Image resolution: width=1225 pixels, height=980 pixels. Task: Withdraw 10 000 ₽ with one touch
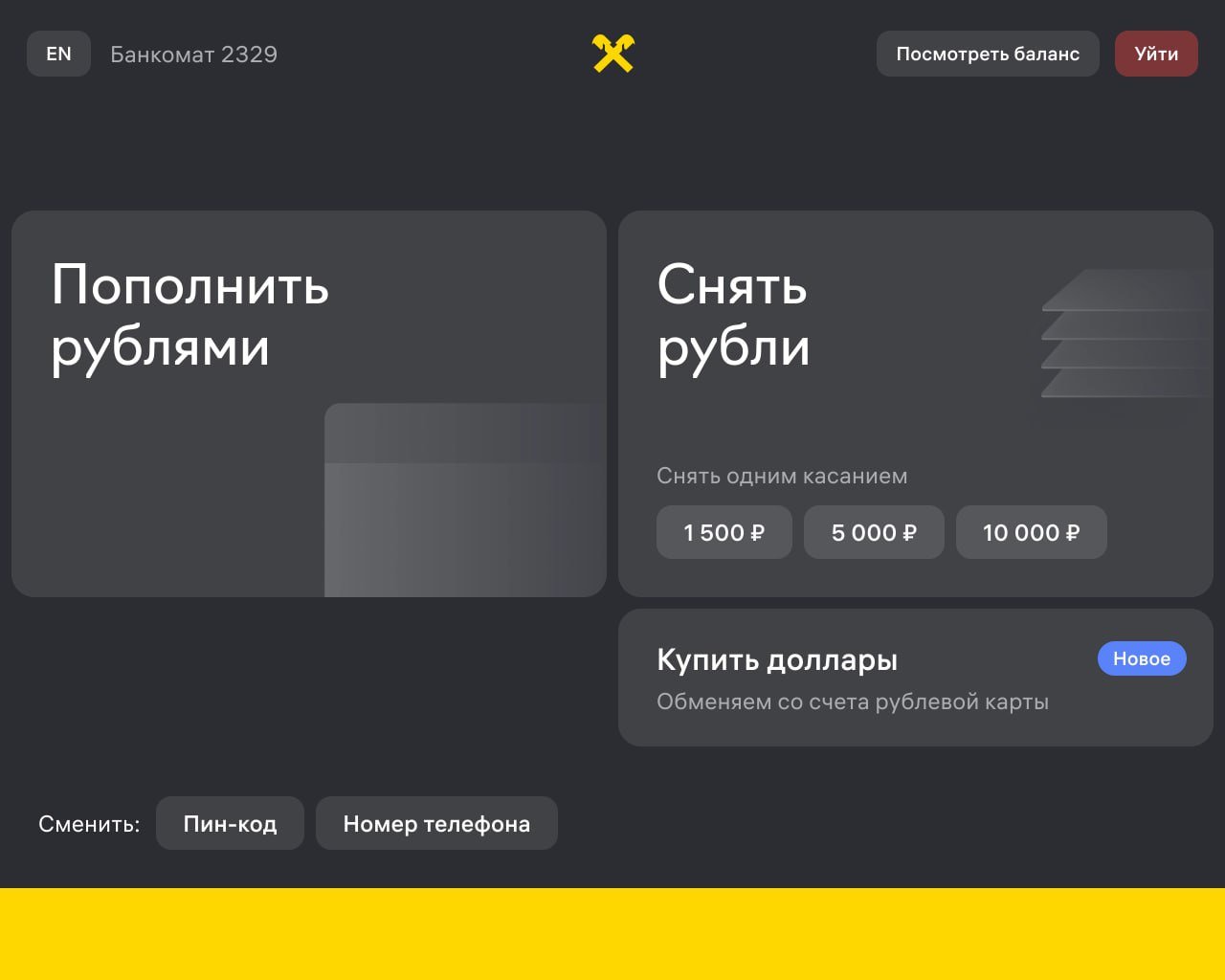click(x=1032, y=532)
